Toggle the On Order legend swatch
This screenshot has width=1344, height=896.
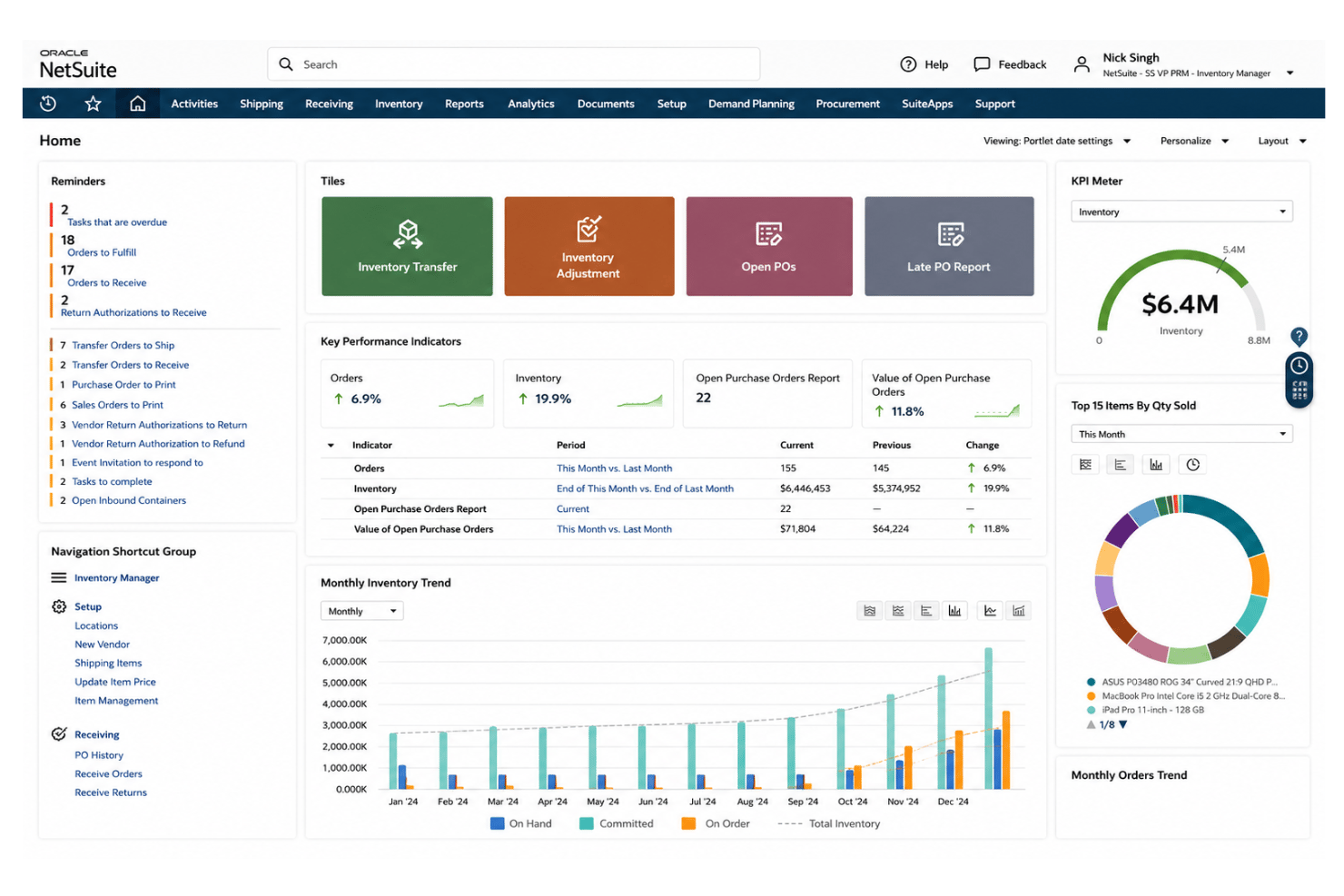click(688, 823)
